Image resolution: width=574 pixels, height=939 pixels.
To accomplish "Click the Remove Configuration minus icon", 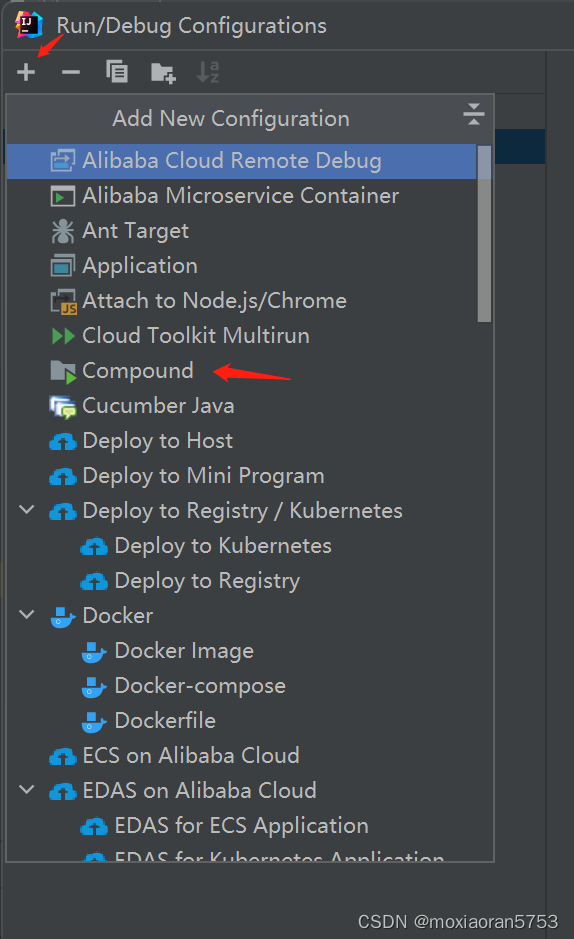I will point(71,72).
